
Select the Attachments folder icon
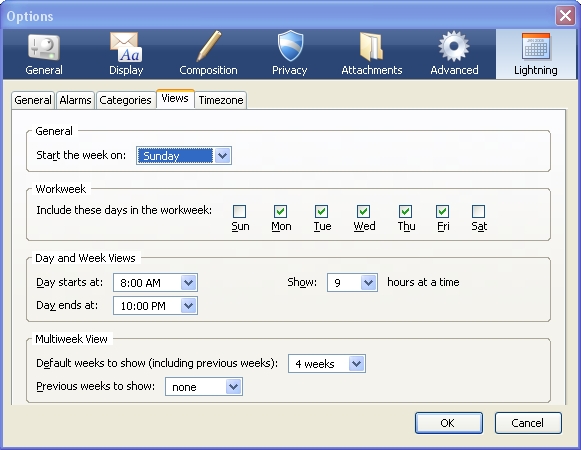372,47
